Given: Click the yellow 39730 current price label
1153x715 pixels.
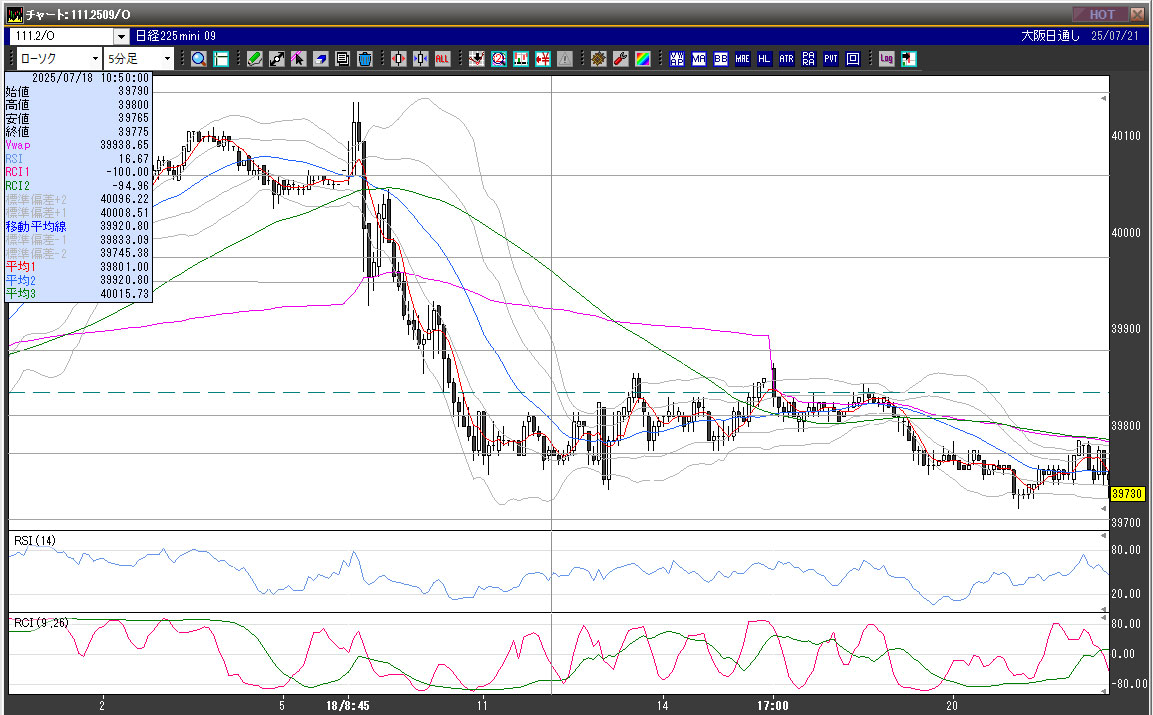Looking at the screenshot, I should (1127, 494).
